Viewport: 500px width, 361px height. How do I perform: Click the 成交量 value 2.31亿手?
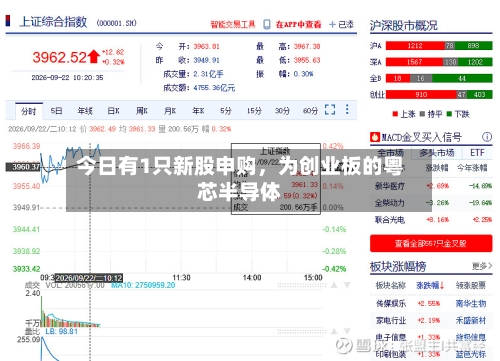209,74
